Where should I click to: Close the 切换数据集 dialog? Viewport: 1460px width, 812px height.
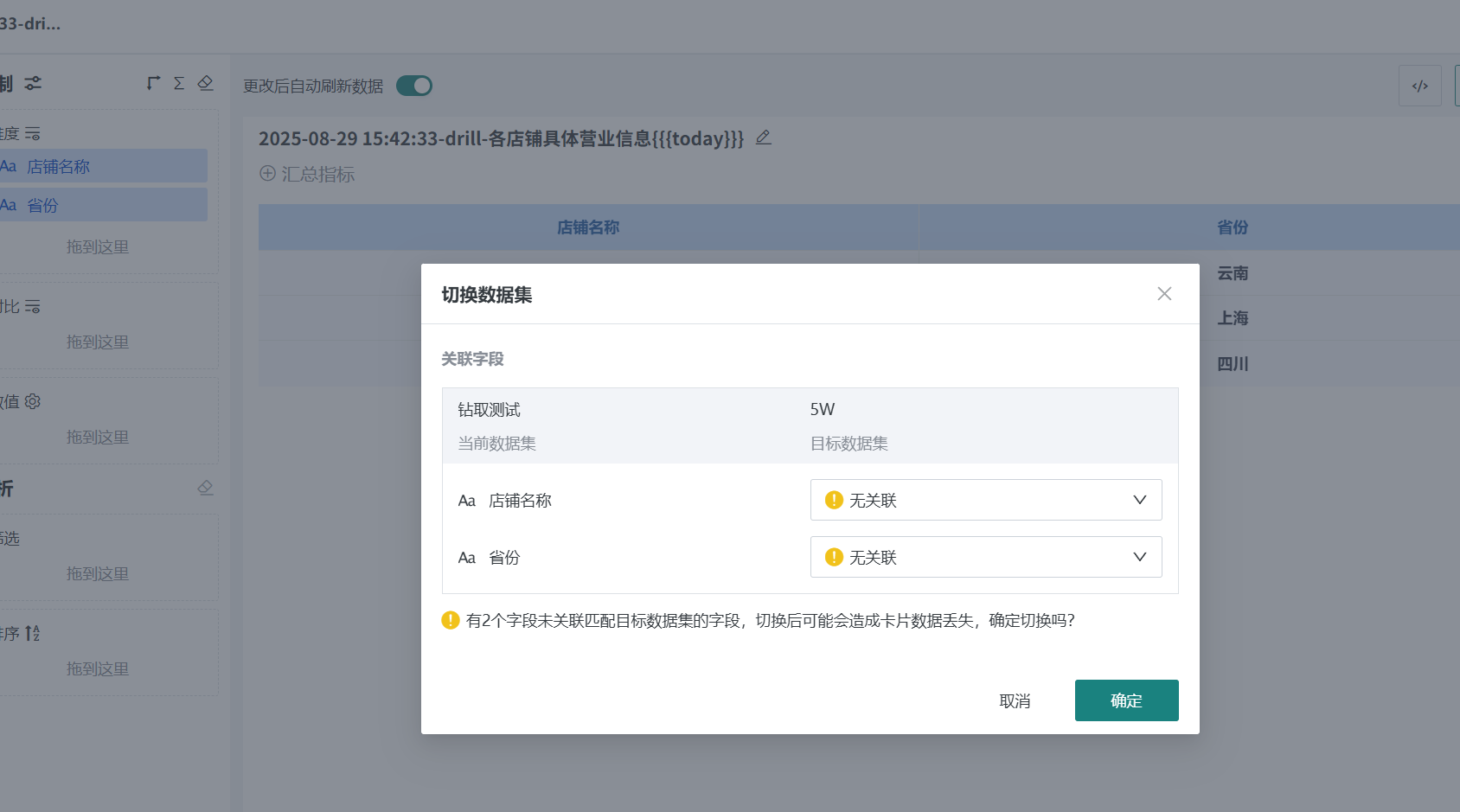tap(1163, 294)
